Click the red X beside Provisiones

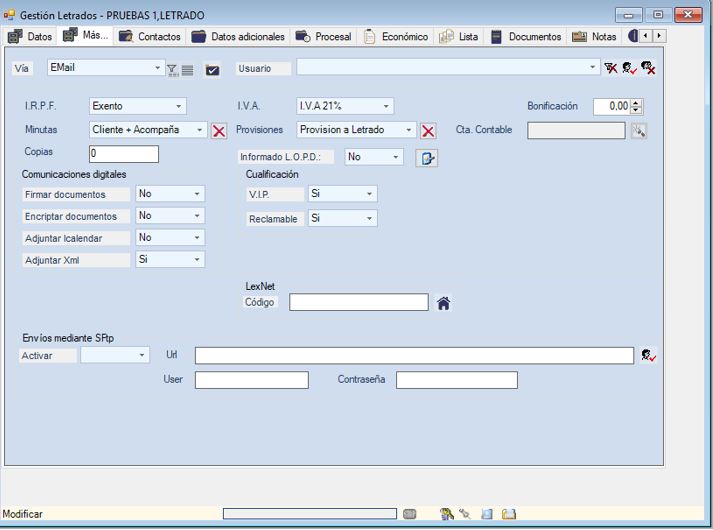pos(428,130)
